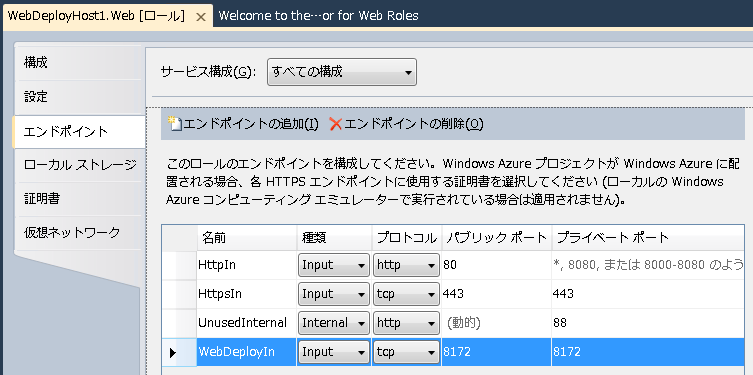This screenshot has width=753, height=375.
Task: Open the 構成 side tab
Action: (x=79, y=62)
